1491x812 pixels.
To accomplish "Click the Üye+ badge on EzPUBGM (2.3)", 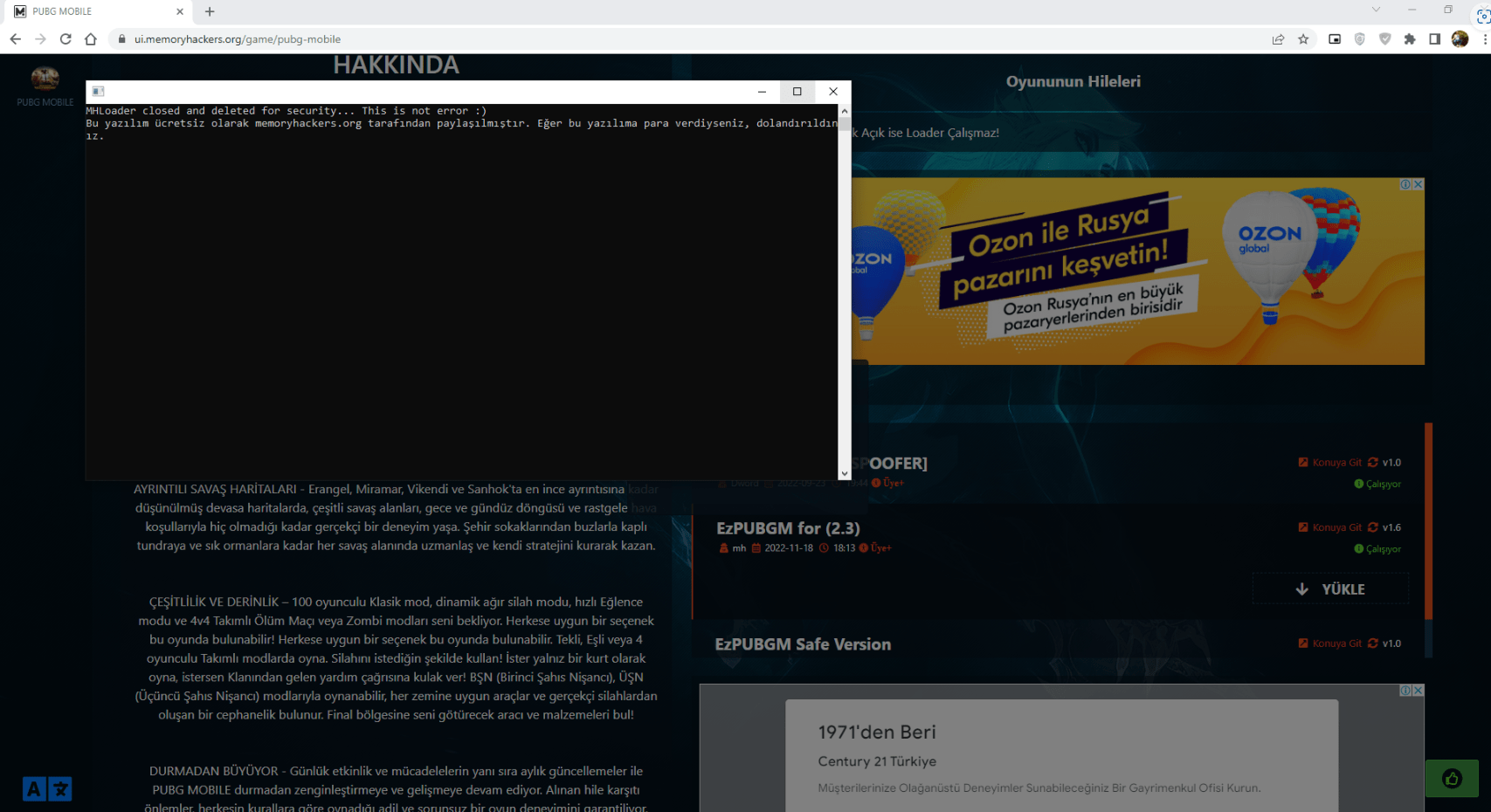I will (875, 548).
